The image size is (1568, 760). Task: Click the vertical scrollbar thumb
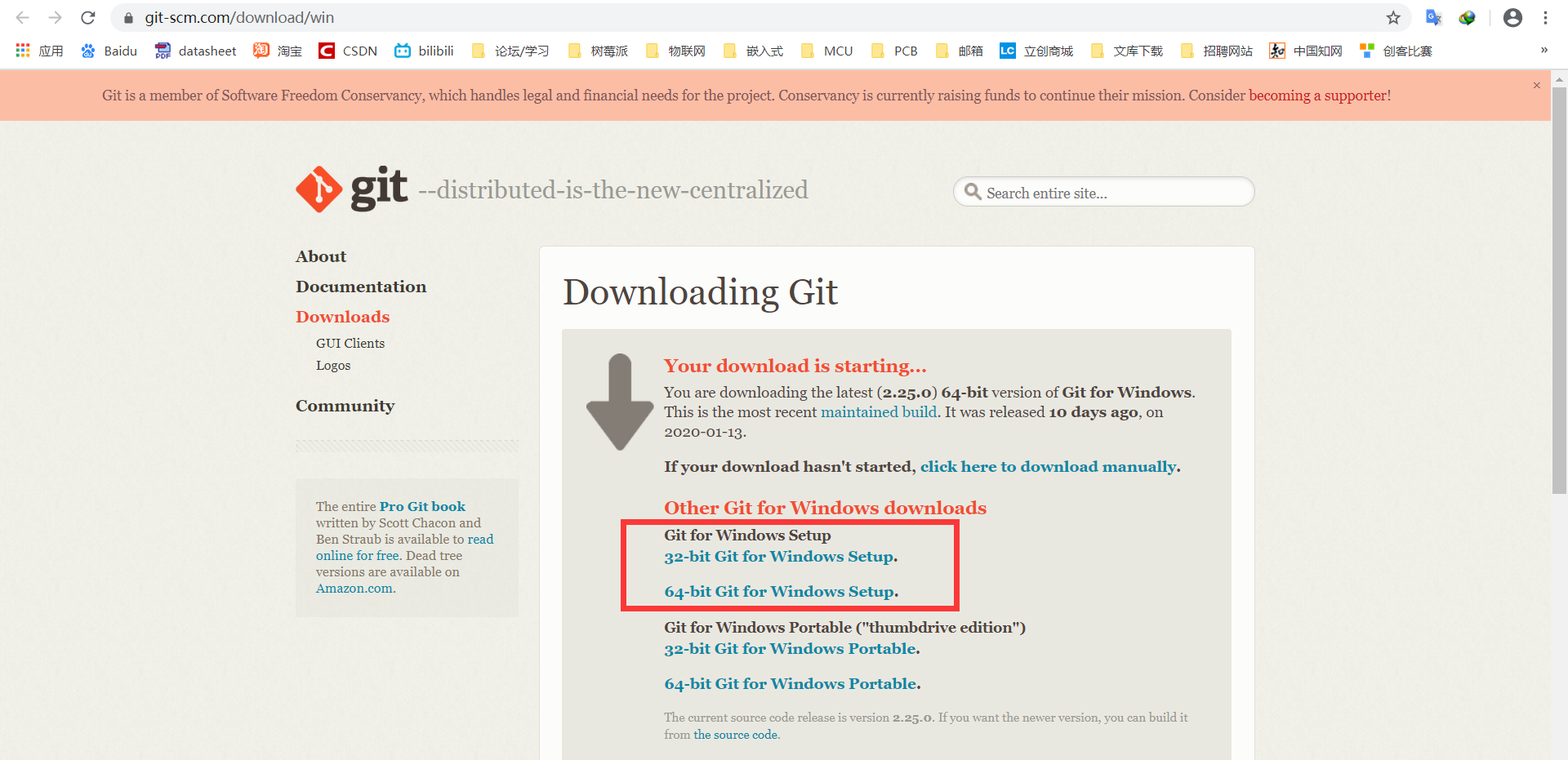[1559, 290]
